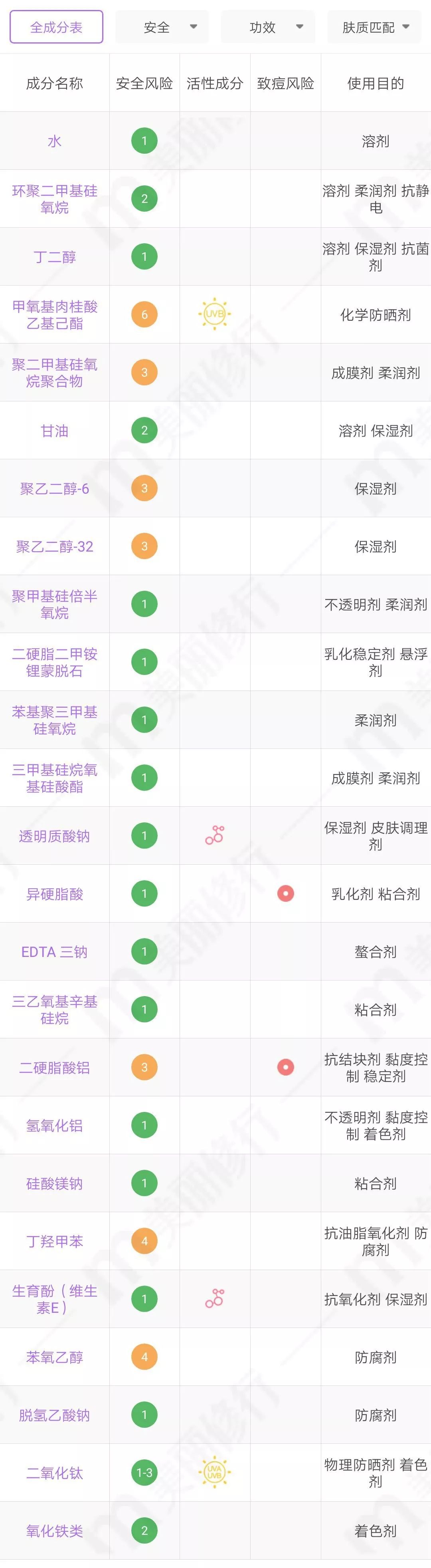Open the 肤质匹配 dropdown
431x1568 pixels.
tap(374, 26)
